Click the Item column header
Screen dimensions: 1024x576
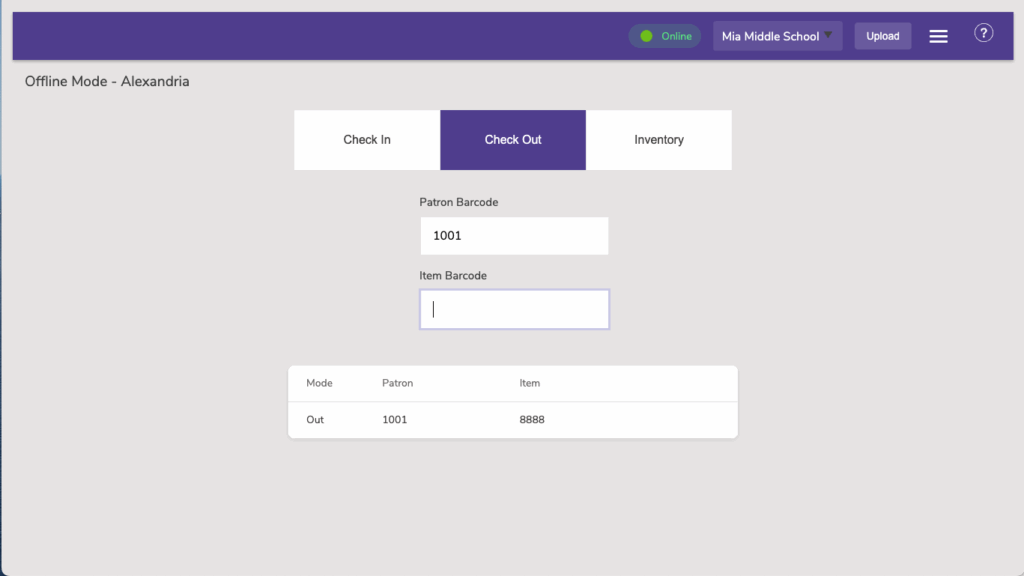pyautogui.click(x=530, y=383)
